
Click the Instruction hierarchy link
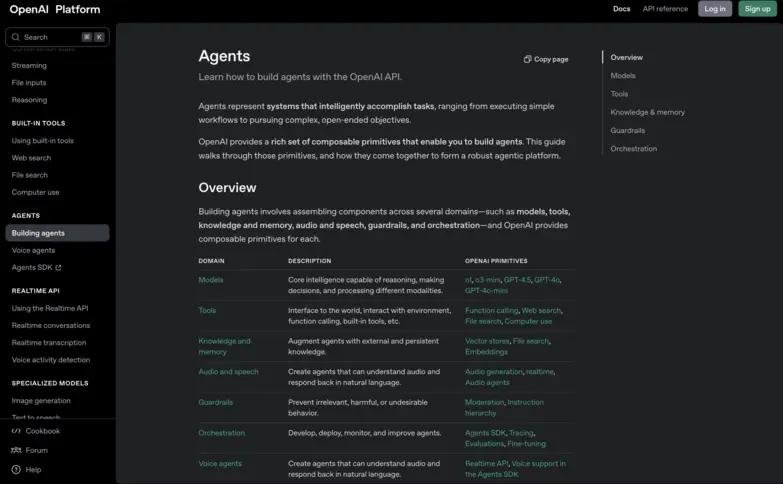click(x=504, y=408)
